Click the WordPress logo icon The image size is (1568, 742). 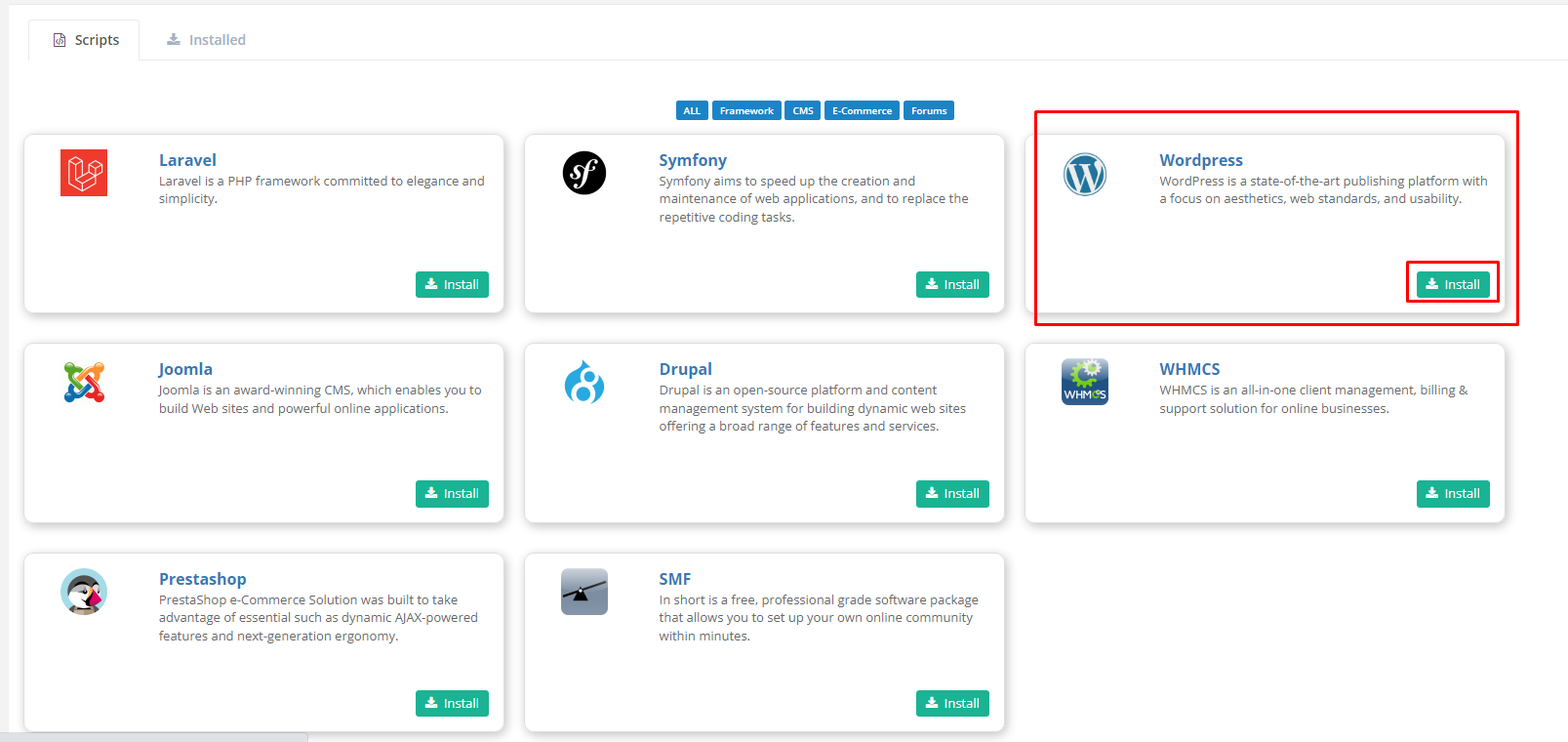click(x=1085, y=175)
